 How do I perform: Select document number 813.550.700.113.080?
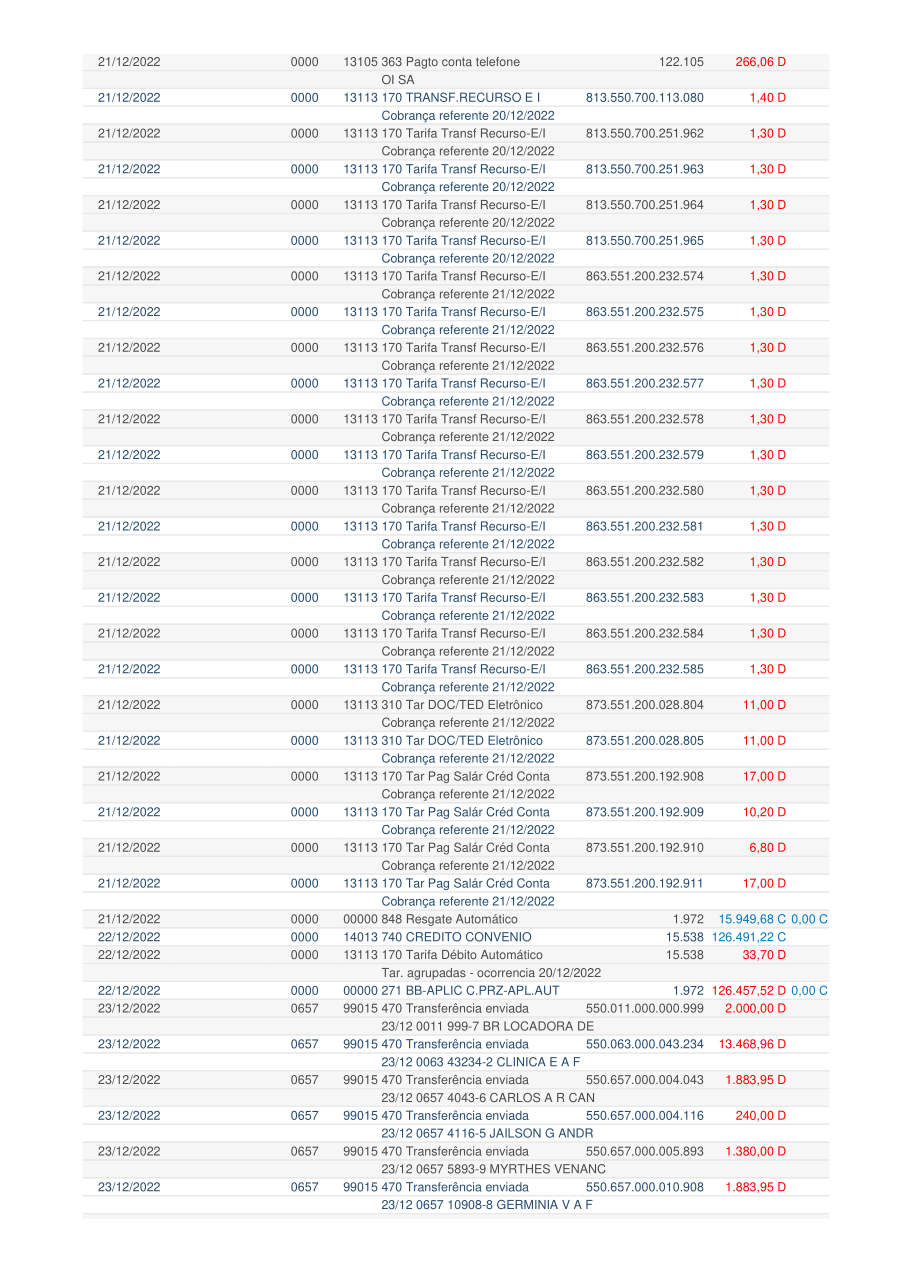[x=644, y=98]
